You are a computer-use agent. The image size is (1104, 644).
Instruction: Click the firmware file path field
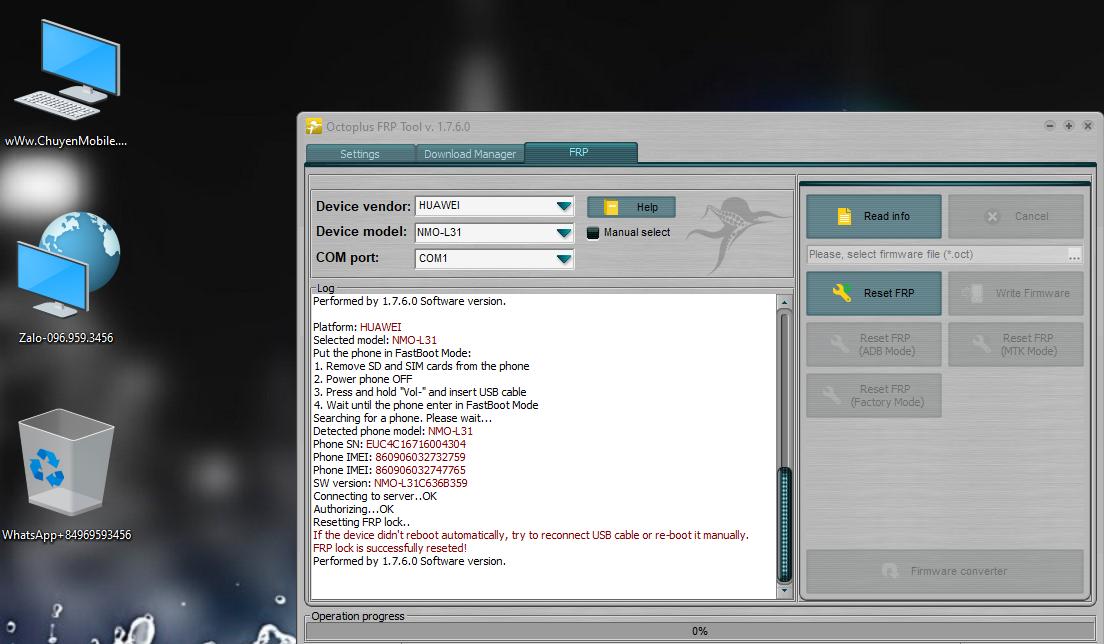[936, 254]
